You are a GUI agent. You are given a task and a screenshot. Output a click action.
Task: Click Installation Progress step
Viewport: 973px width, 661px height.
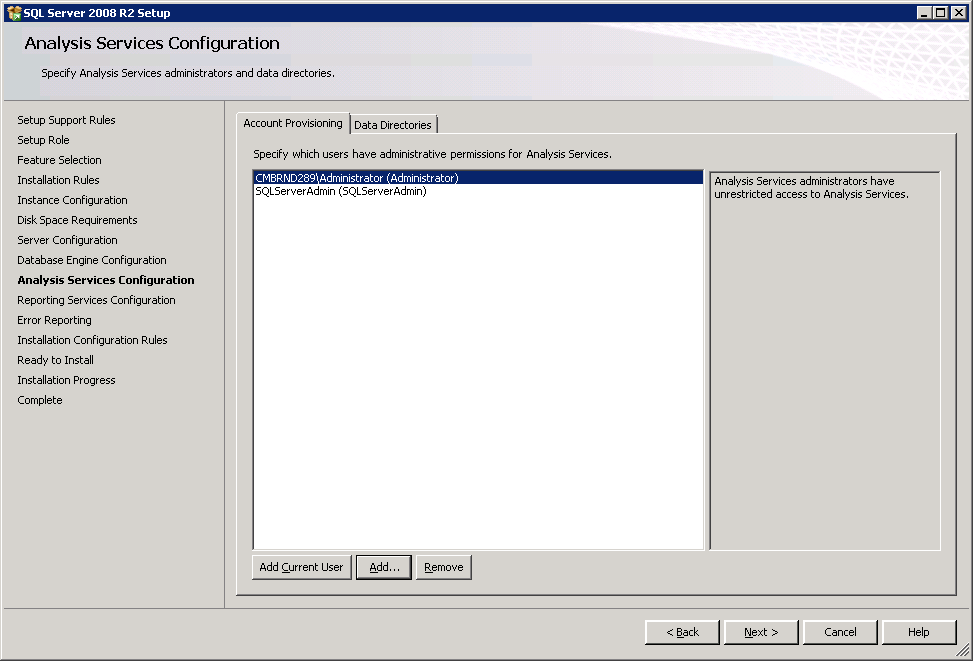(66, 380)
